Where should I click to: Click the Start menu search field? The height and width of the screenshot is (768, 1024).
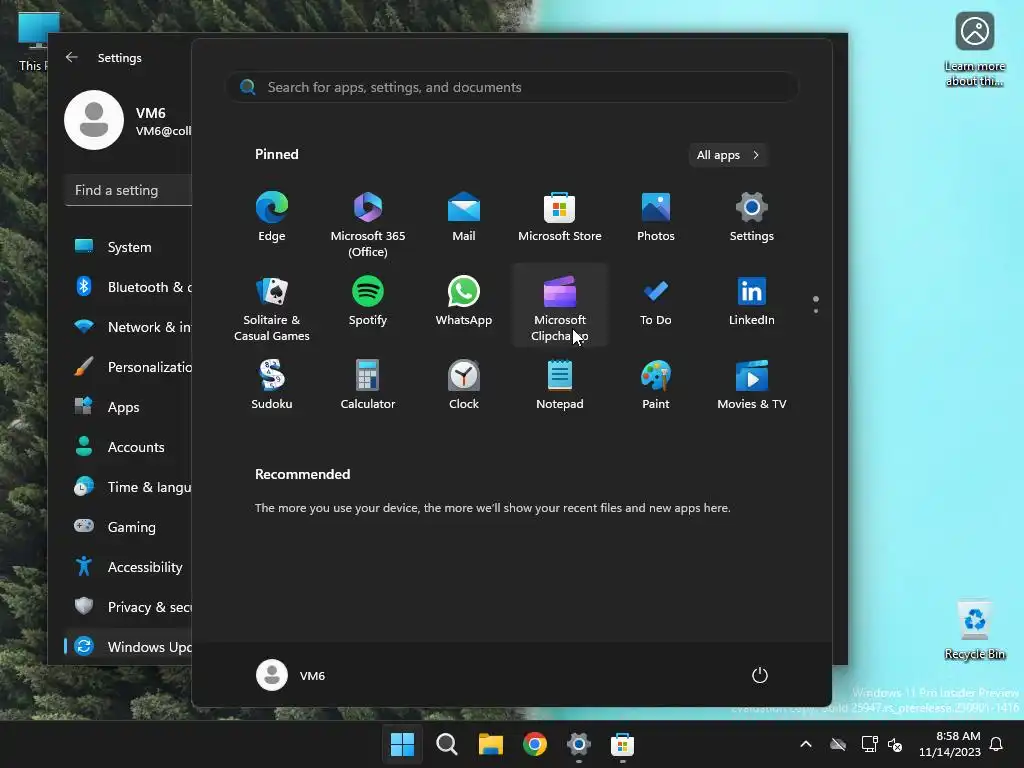(512, 87)
